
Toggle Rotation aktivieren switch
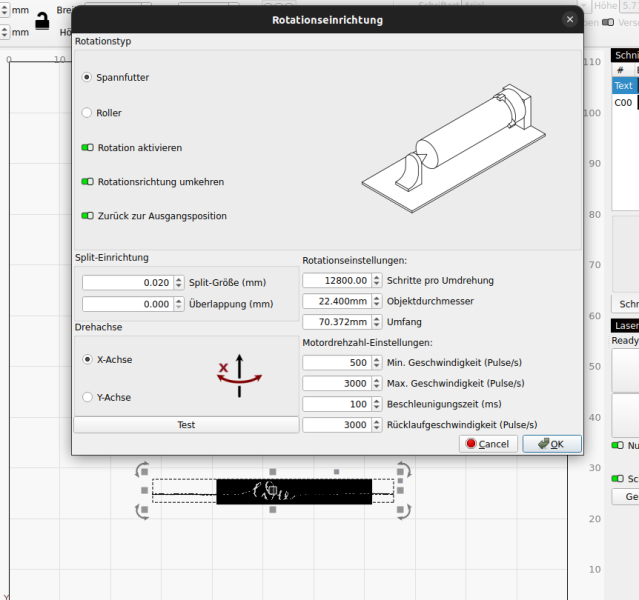(88, 148)
